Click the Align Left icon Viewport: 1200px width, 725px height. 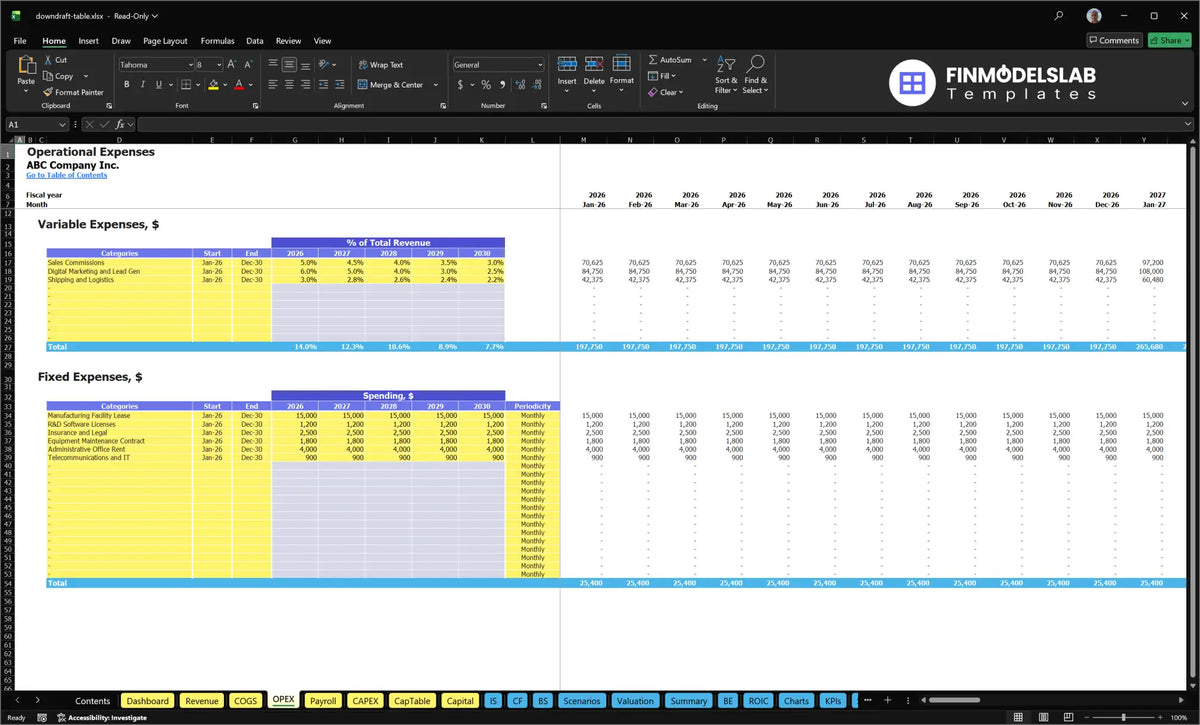pyautogui.click(x=273, y=85)
